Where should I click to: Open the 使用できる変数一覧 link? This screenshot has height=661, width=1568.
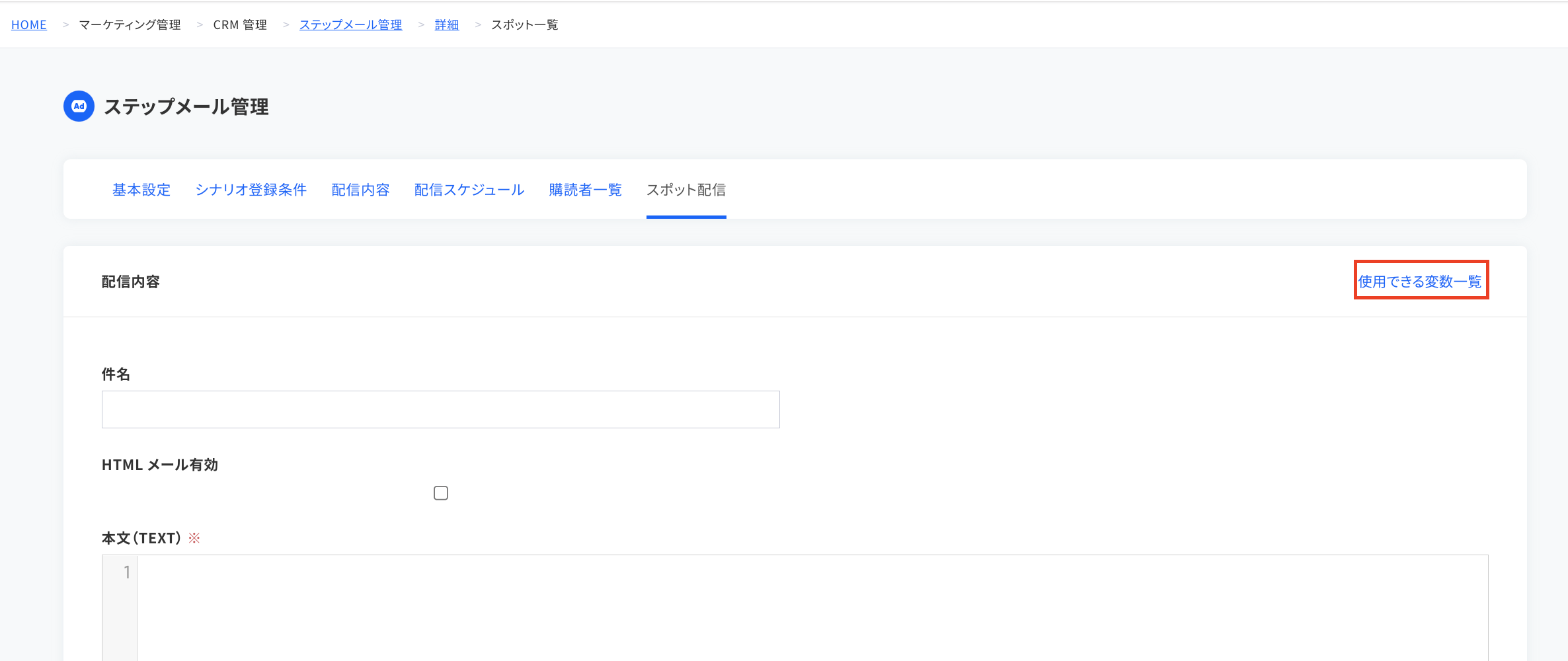(x=1420, y=282)
